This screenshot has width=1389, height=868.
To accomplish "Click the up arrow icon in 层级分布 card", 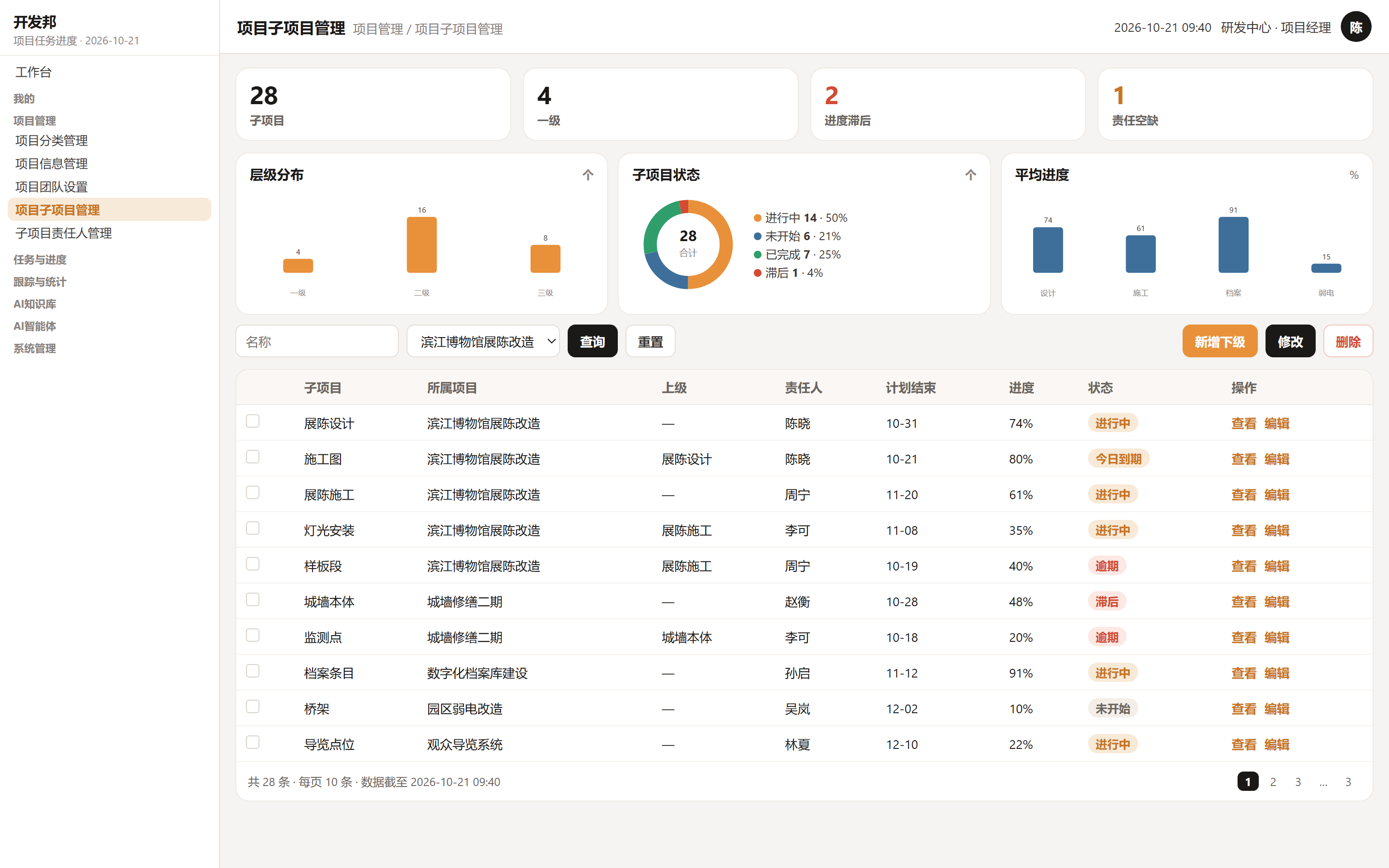I will [x=588, y=175].
